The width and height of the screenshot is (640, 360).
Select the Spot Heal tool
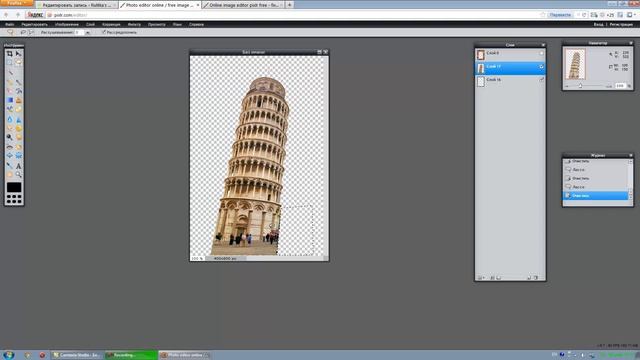(x=18, y=147)
